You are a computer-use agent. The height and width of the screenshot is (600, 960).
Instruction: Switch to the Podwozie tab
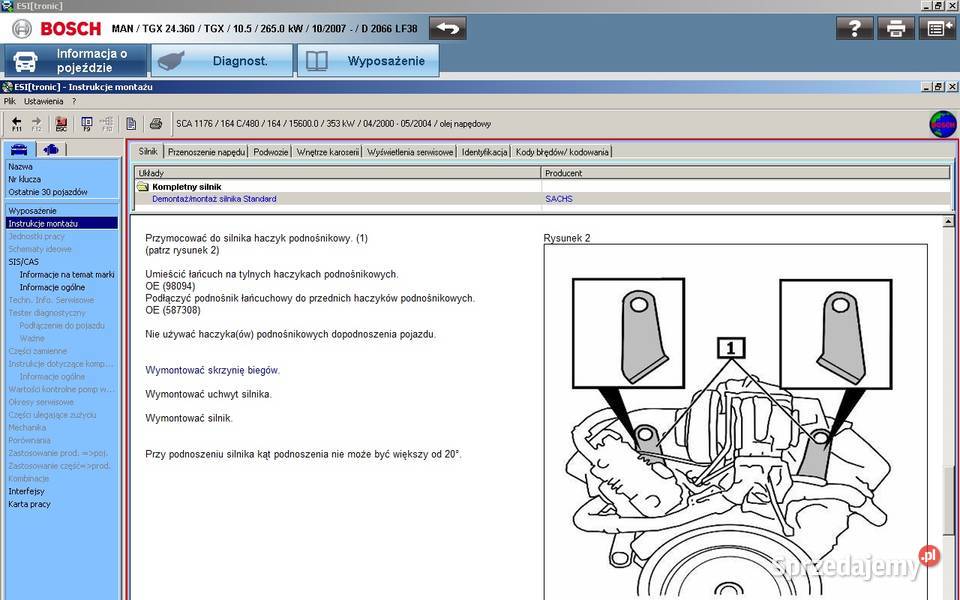pyautogui.click(x=271, y=152)
